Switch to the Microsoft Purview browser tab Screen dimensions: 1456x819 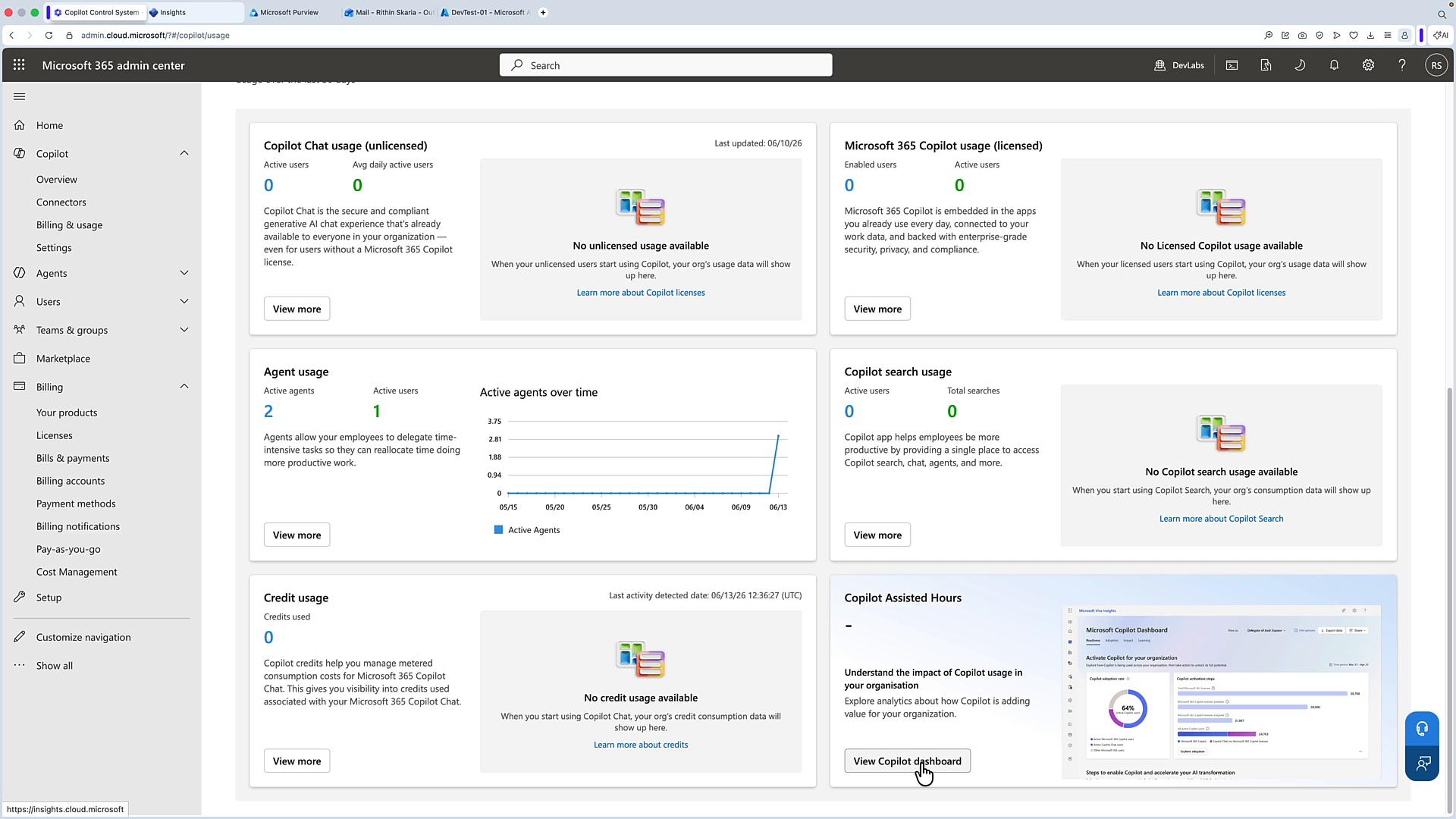[289, 12]
